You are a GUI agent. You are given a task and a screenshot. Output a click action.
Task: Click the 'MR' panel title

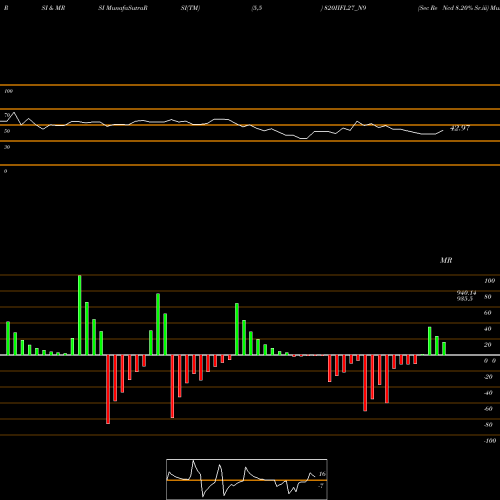(446, 260)
